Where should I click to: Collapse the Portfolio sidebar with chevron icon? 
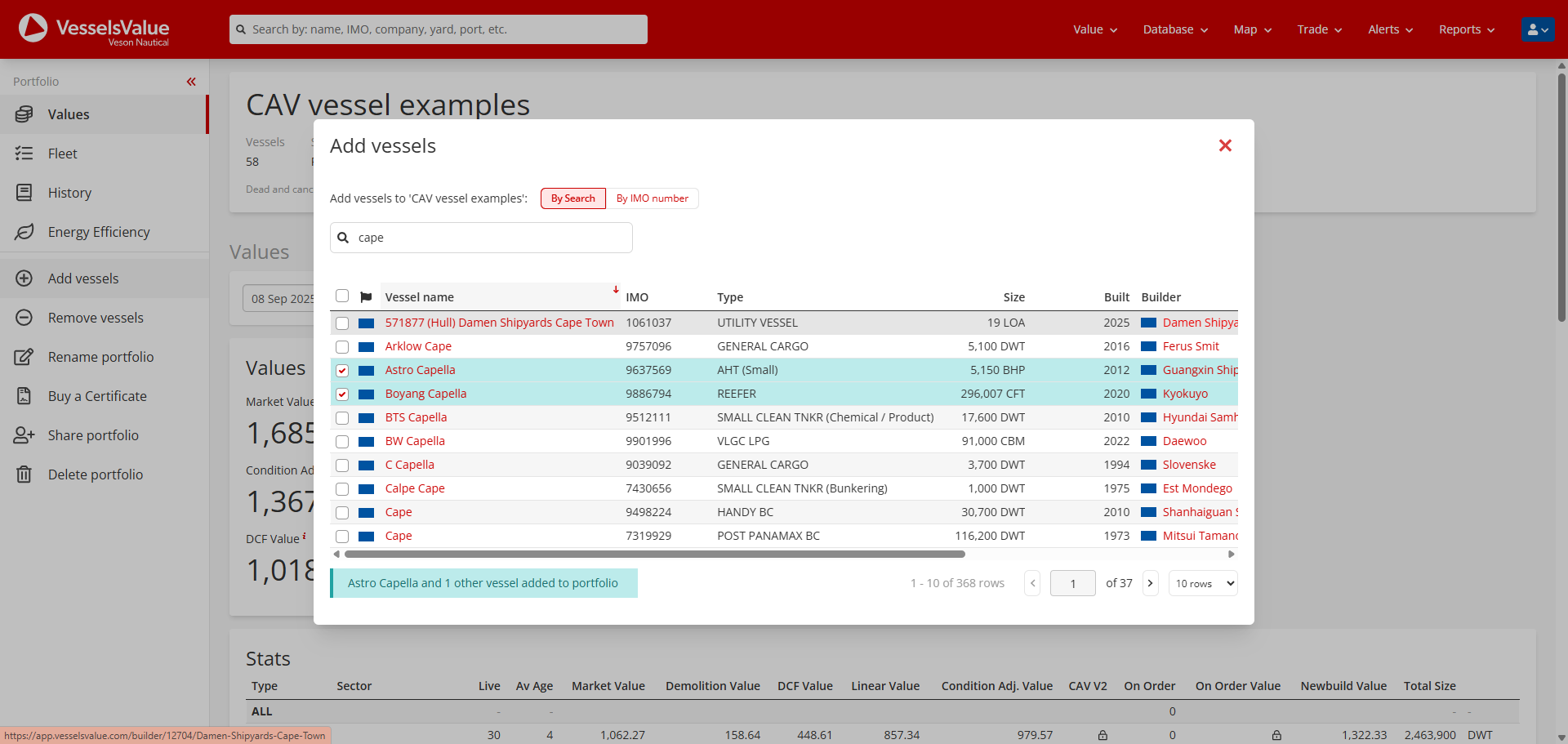tap(191, 82)
